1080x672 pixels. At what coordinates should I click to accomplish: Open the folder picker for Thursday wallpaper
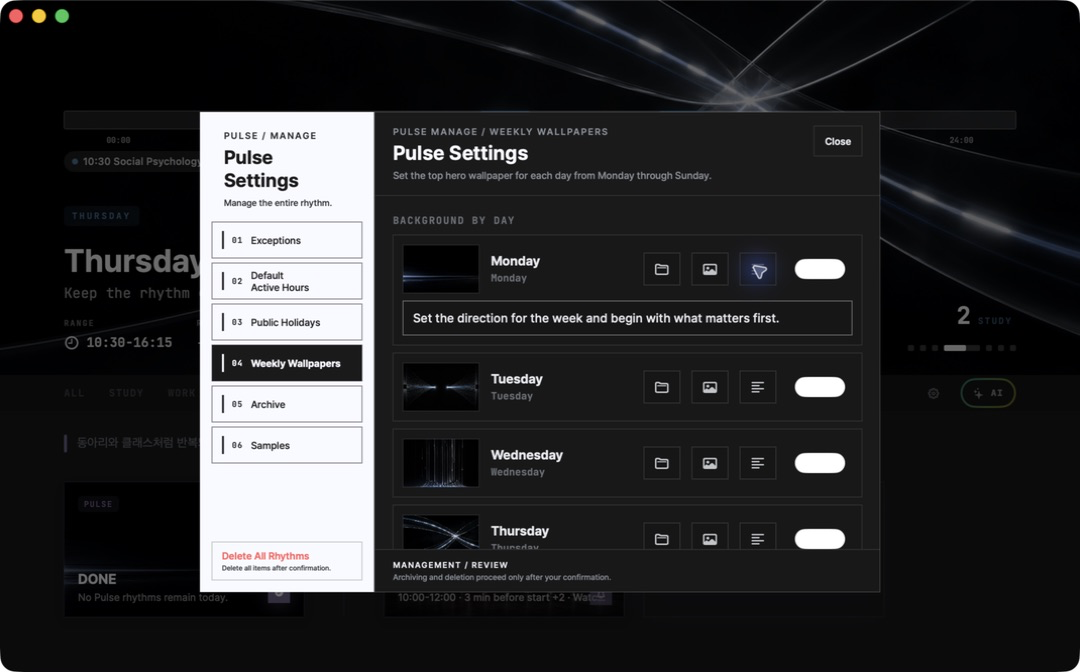click(x=661, y=536)
